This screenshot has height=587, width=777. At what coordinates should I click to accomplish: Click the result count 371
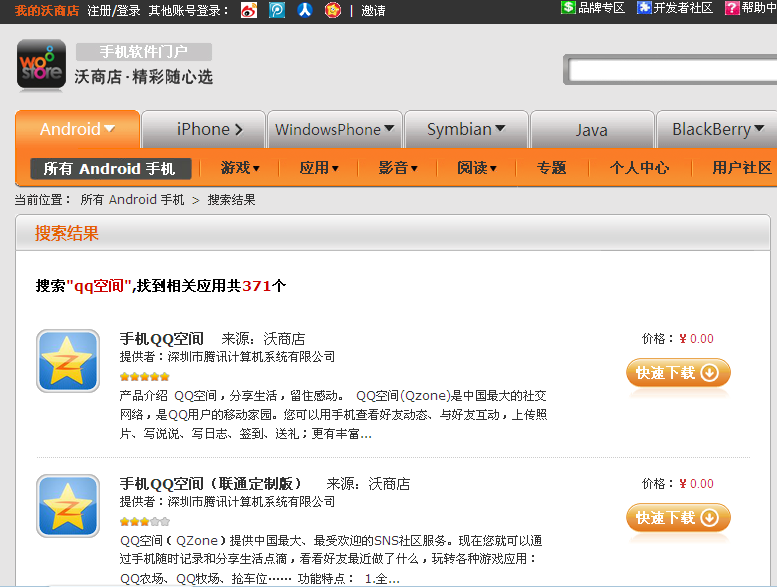256,286
